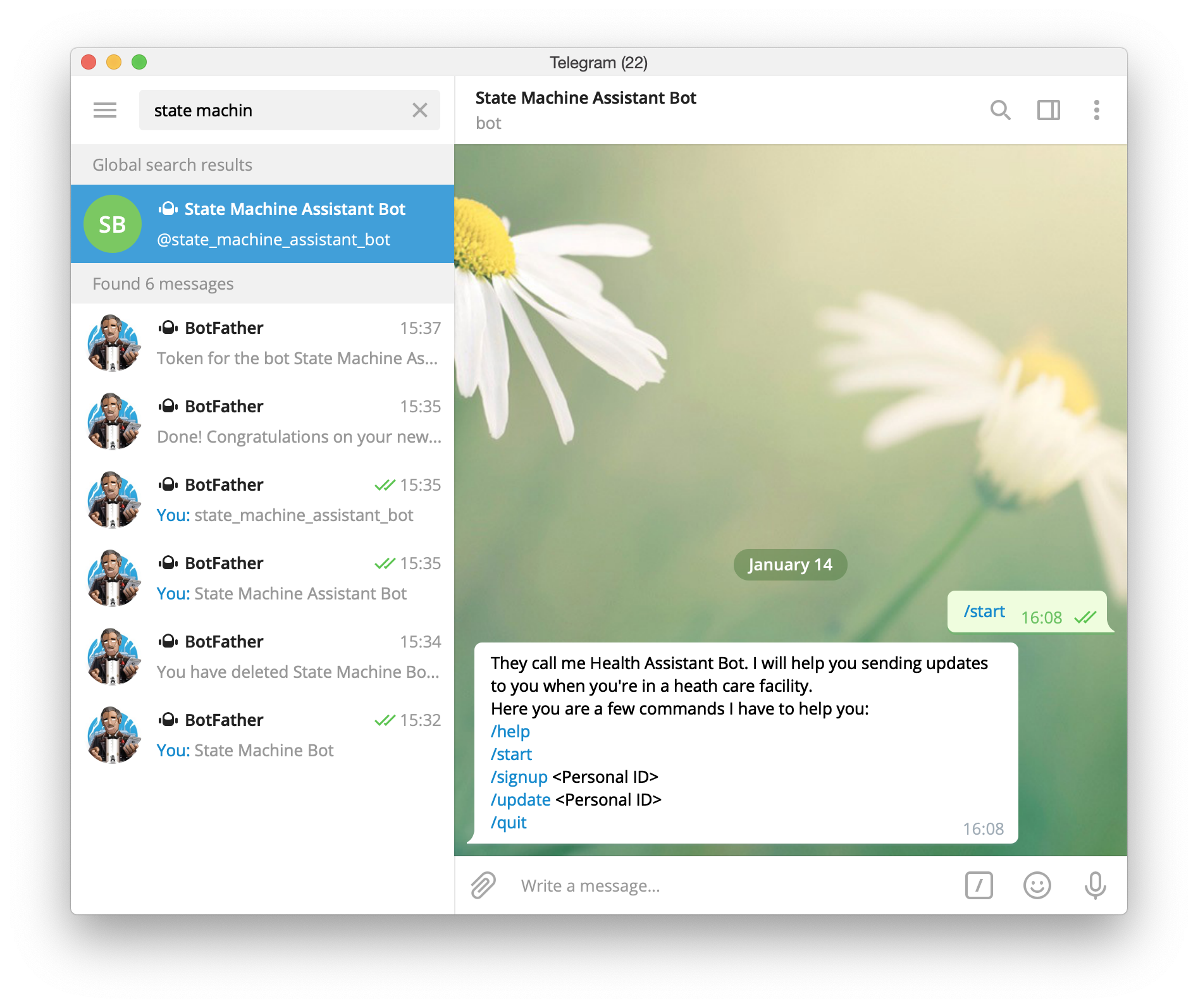This screenshot has height=1008, width=1198.
Task: Open message 'You: state_machine_assistant_bot'
Action: click(x=262, y=500)
